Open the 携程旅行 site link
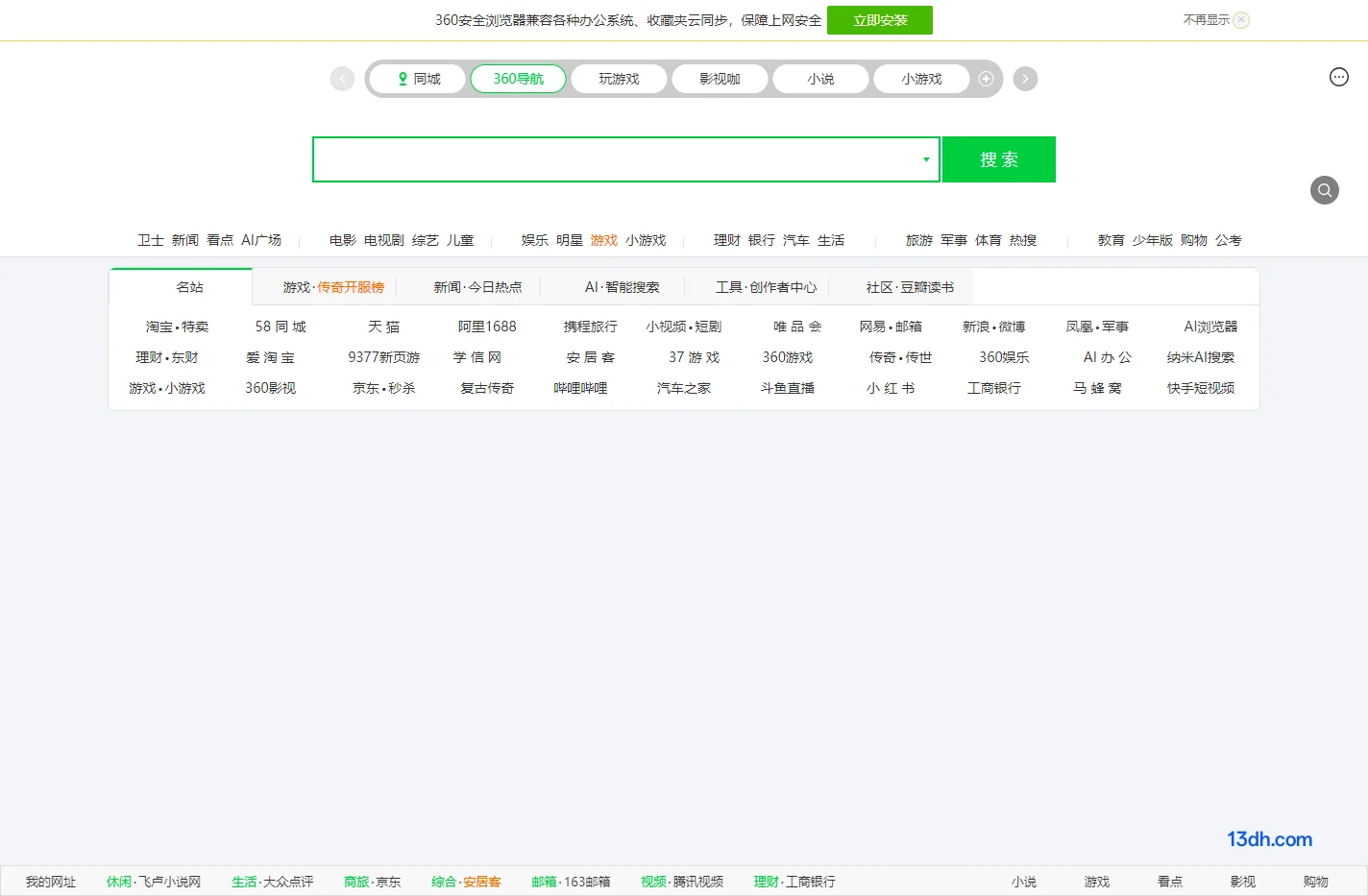 [x=591, y=327]
